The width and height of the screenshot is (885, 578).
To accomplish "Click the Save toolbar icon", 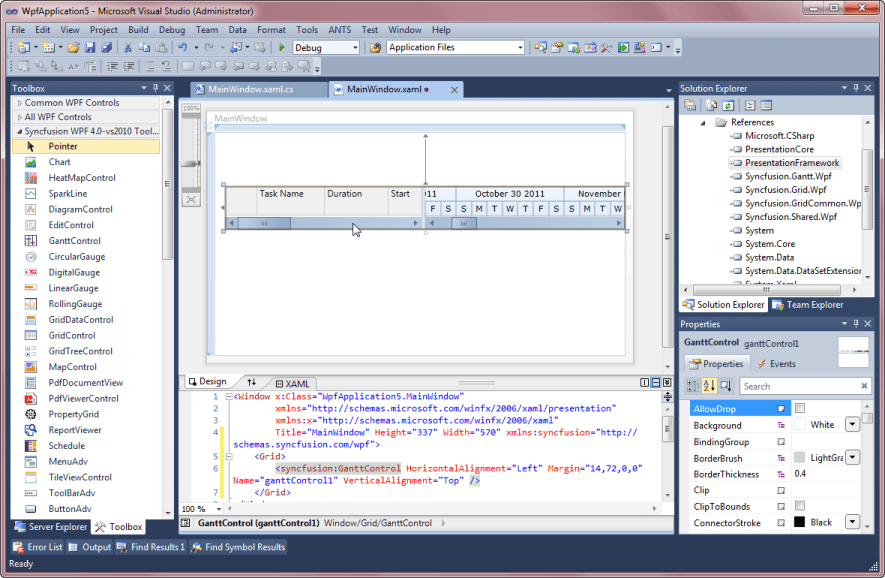I will 90,47.
